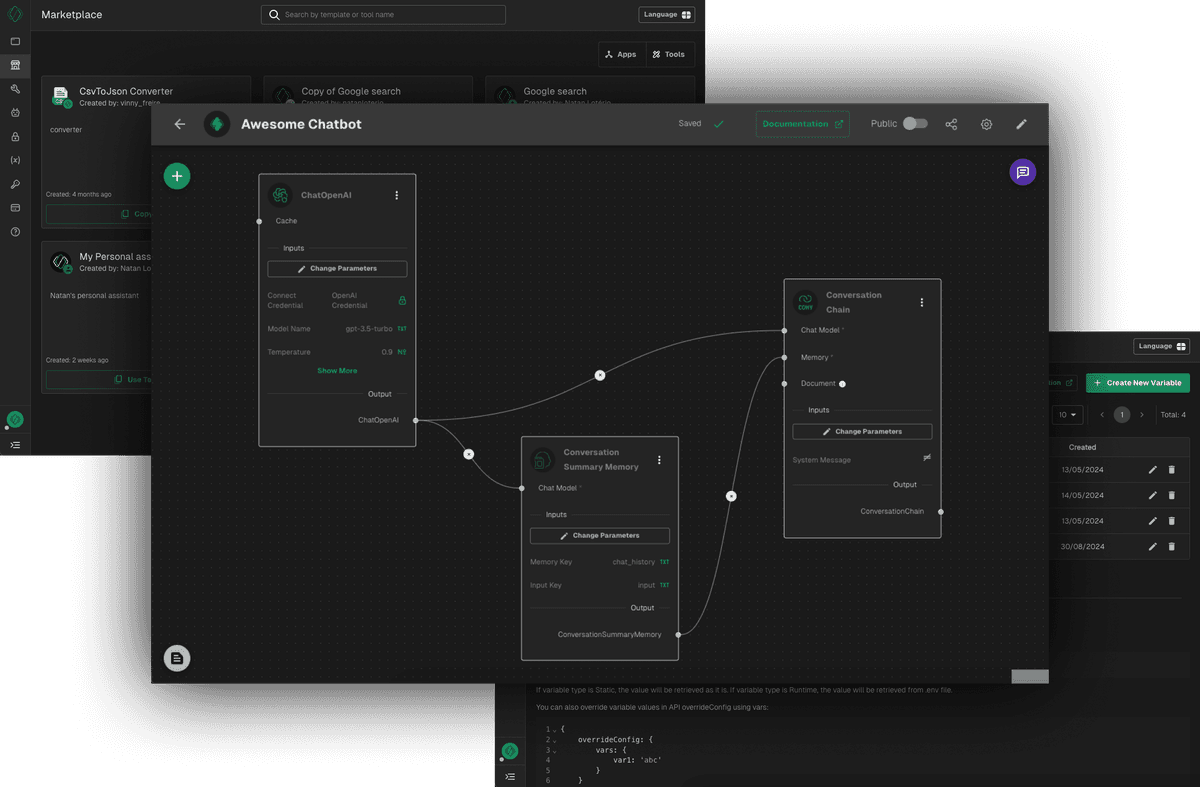Switch to Tools tab in Marketplace
1200x787 pixels.
pos(669,54)
